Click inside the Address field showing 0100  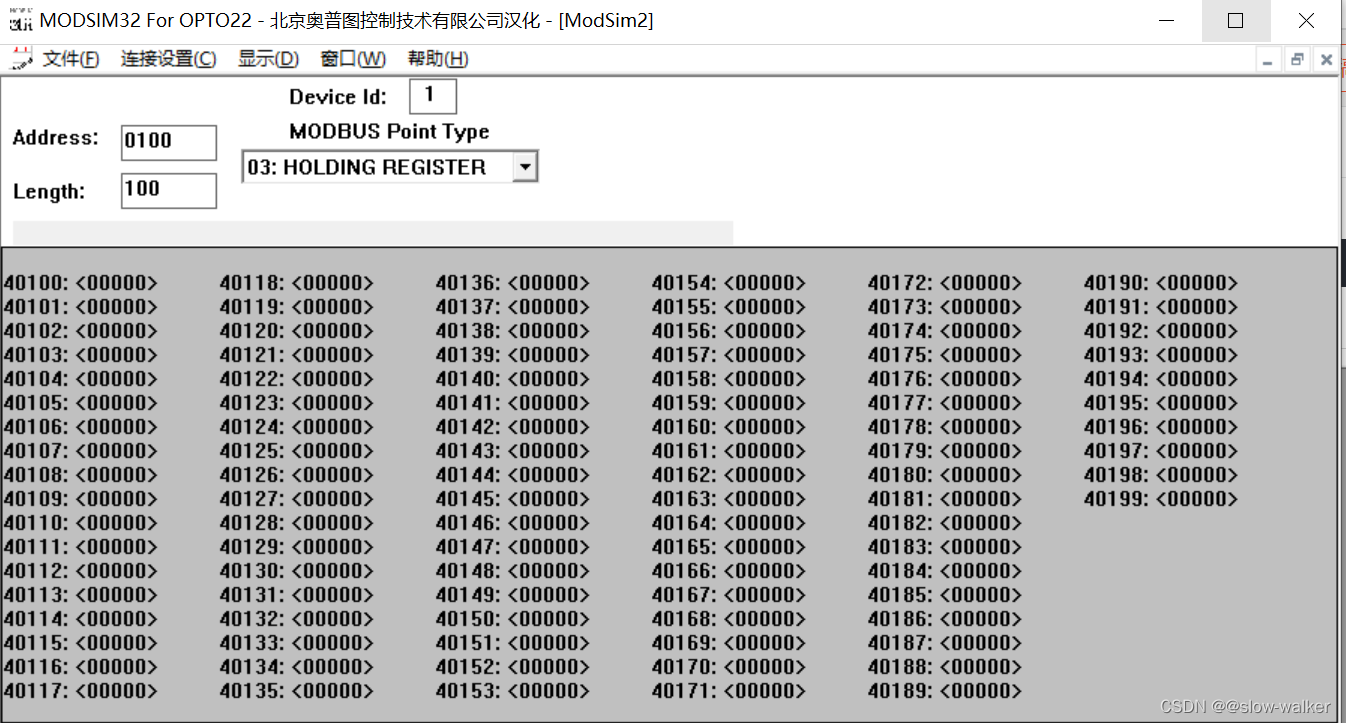coord(167,142)
